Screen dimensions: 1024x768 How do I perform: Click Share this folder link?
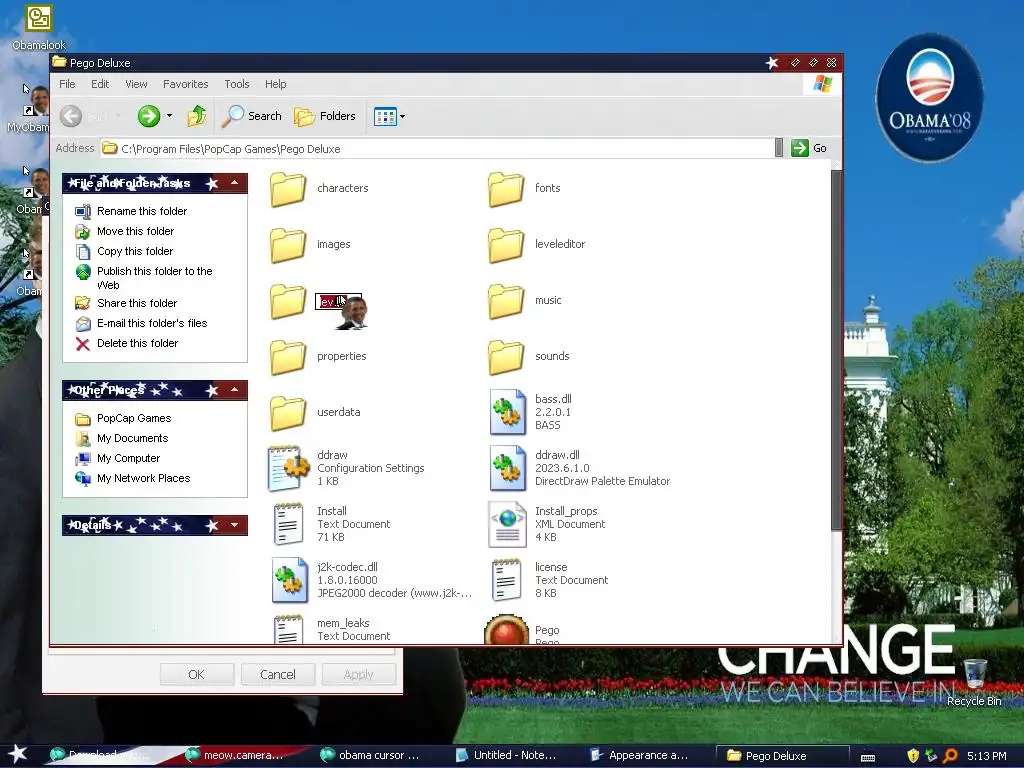click(137, 303)
